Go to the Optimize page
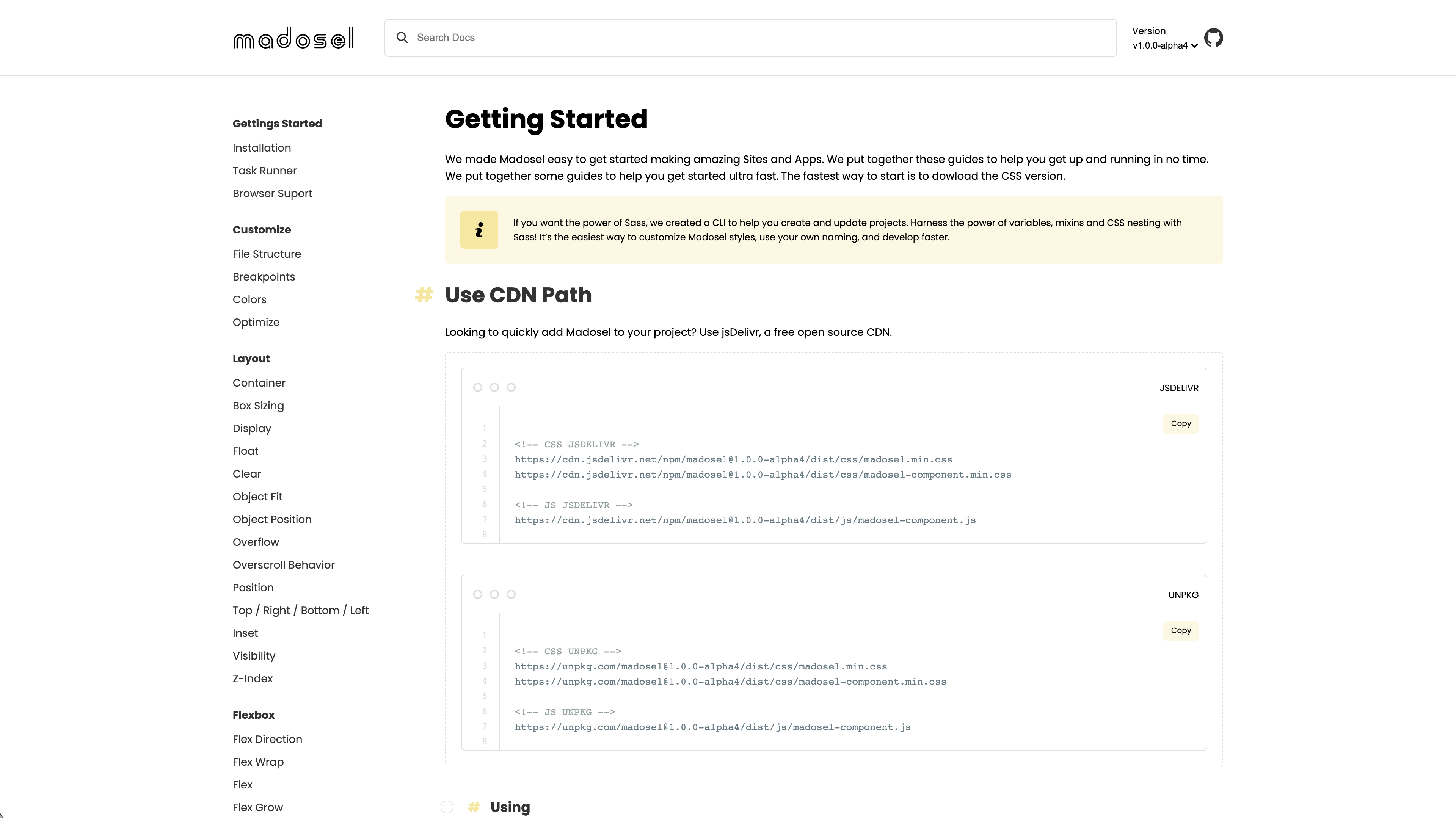The image size is (1456, 818). [256, 322]
